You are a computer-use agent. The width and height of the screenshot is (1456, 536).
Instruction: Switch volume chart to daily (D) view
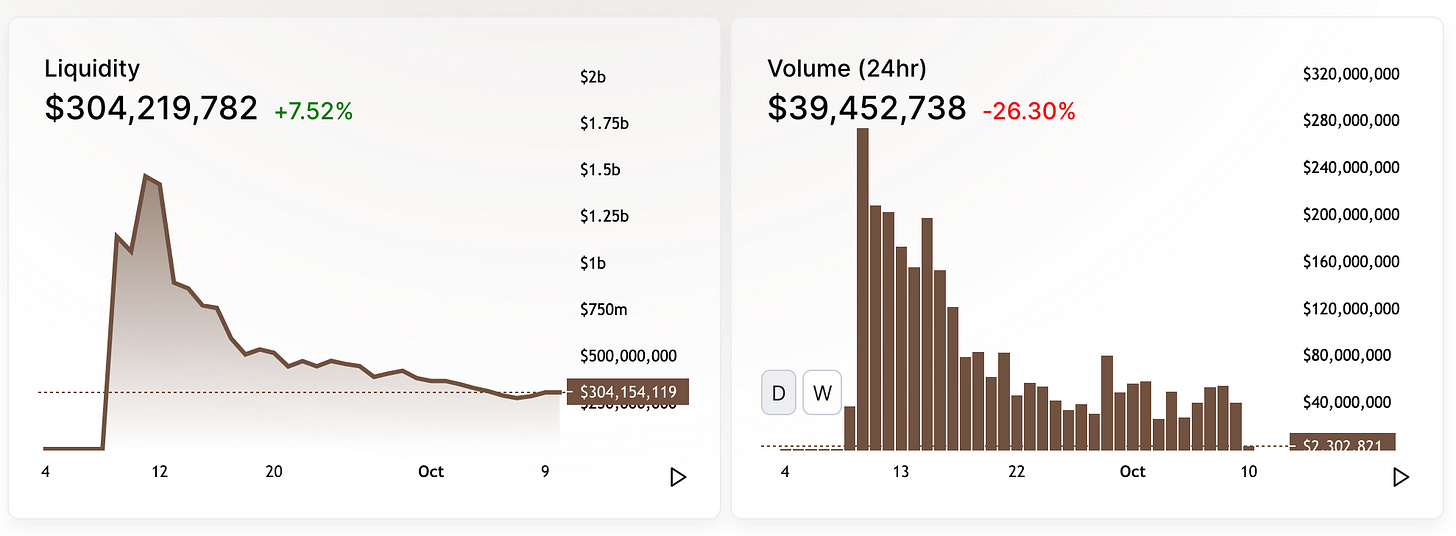(x=779, y=392)
